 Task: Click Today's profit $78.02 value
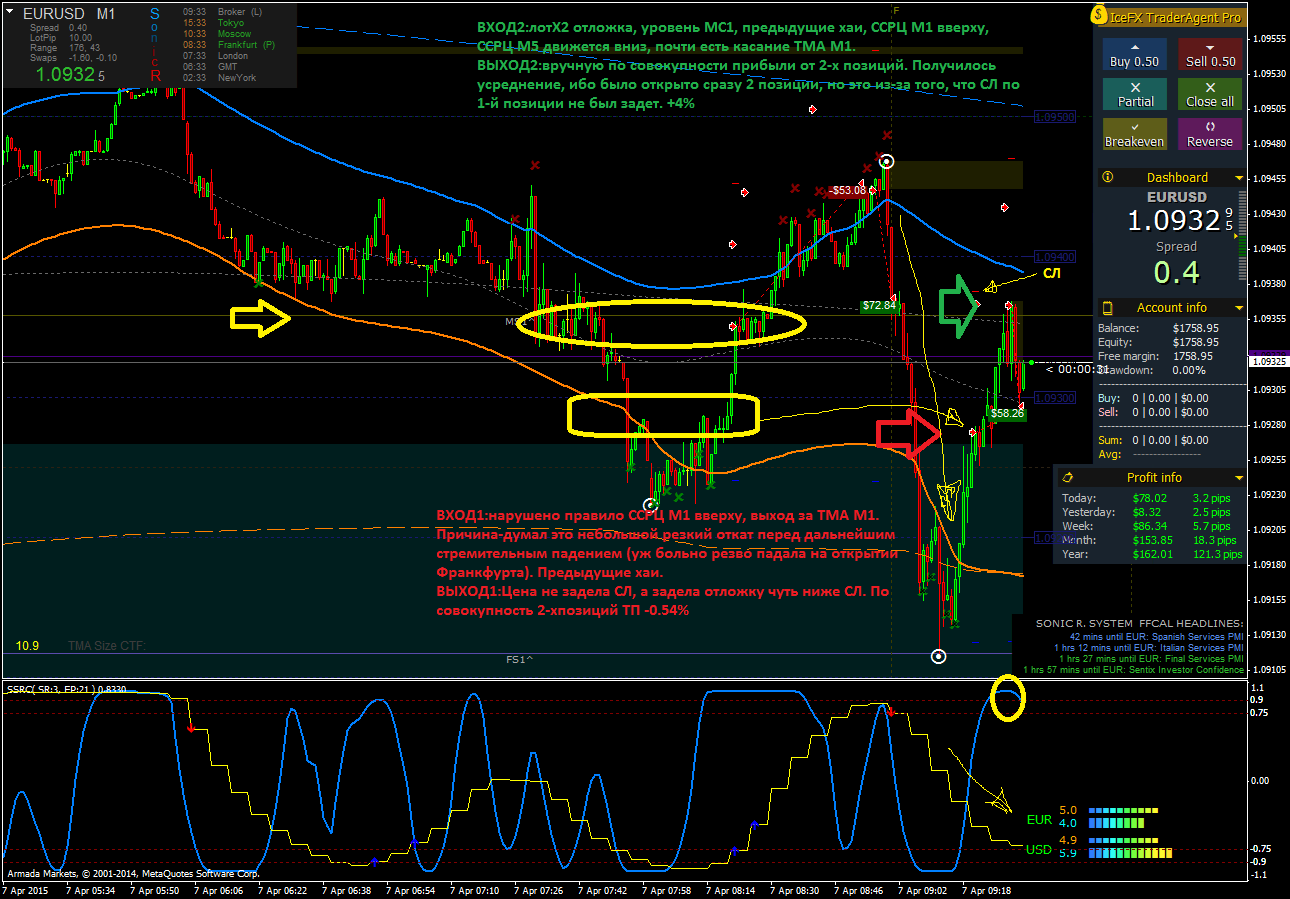pos(1149,498)
